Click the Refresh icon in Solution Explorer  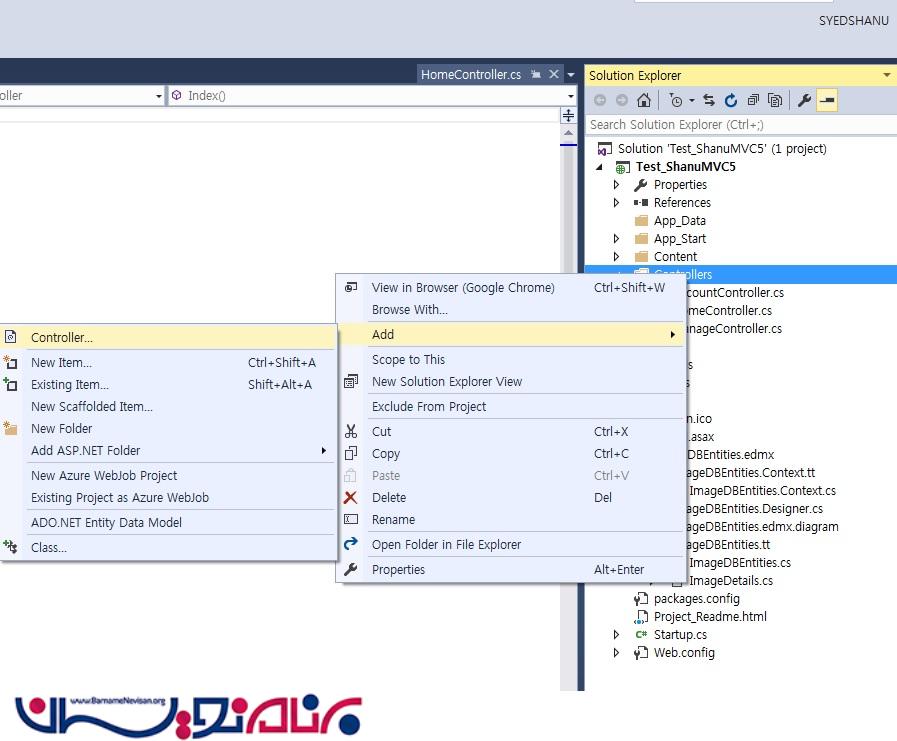click(x=731, y=100)
